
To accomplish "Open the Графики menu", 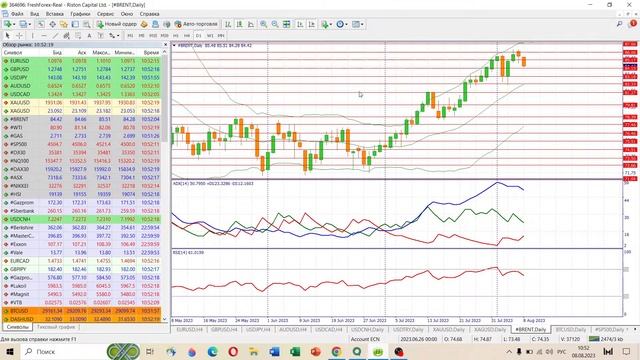I will pos(80,14).
